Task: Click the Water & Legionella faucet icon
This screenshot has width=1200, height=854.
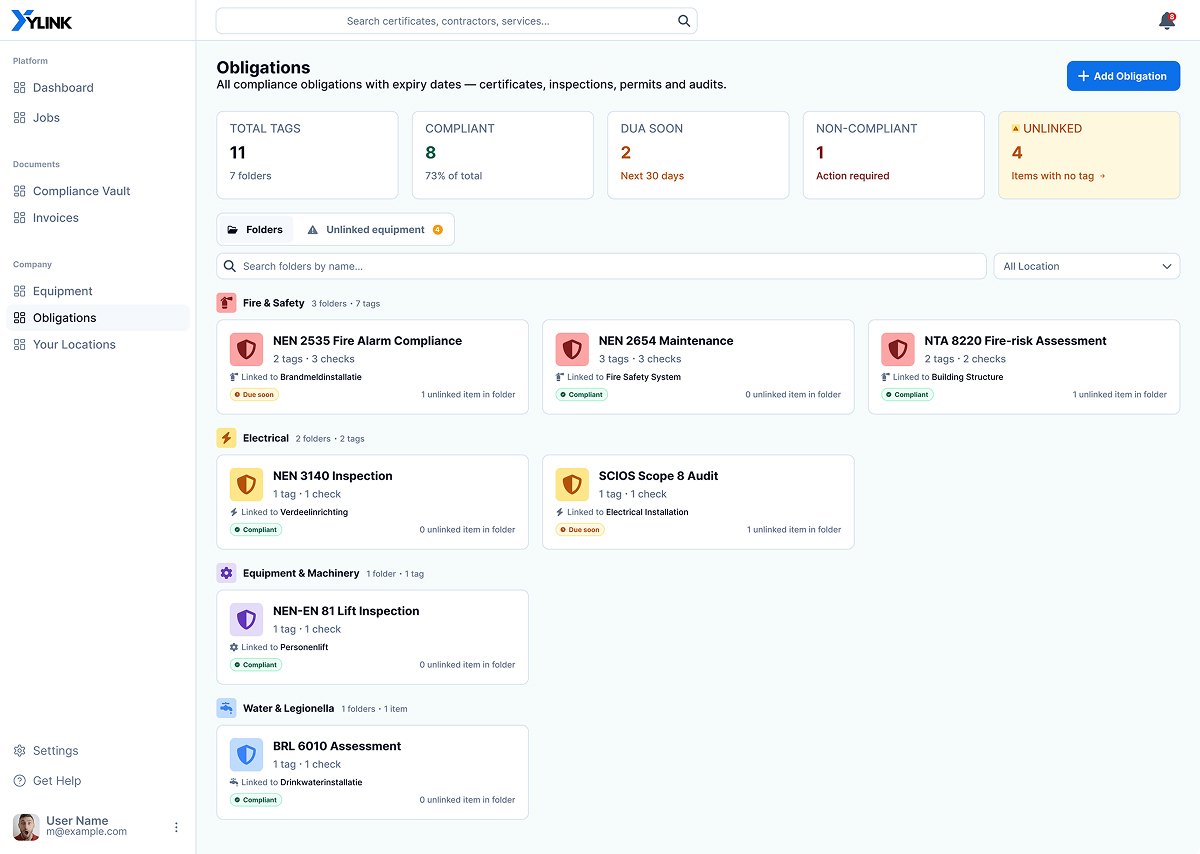Action: (x=226, y=708)
